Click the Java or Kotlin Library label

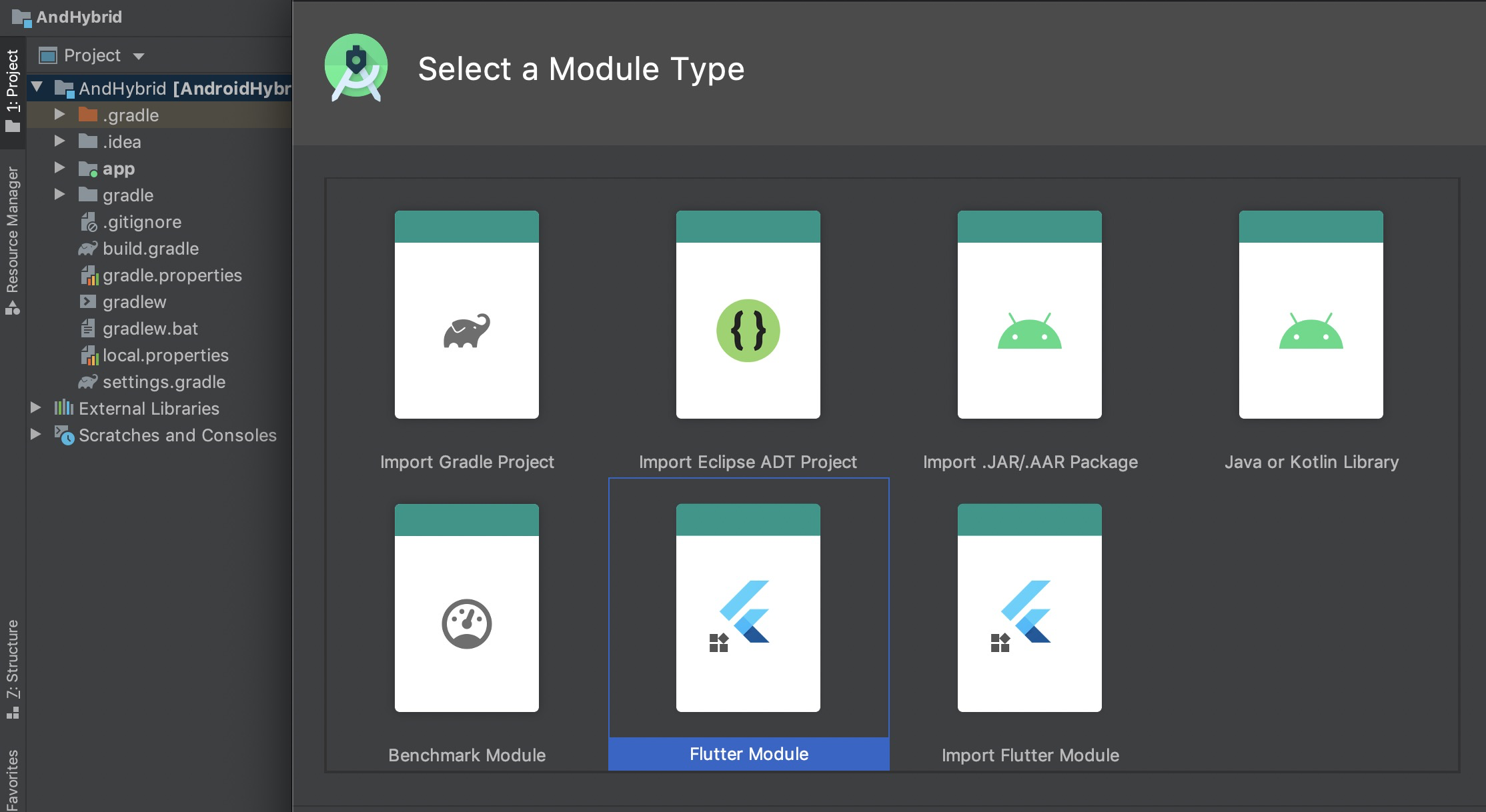[1311, 462]
